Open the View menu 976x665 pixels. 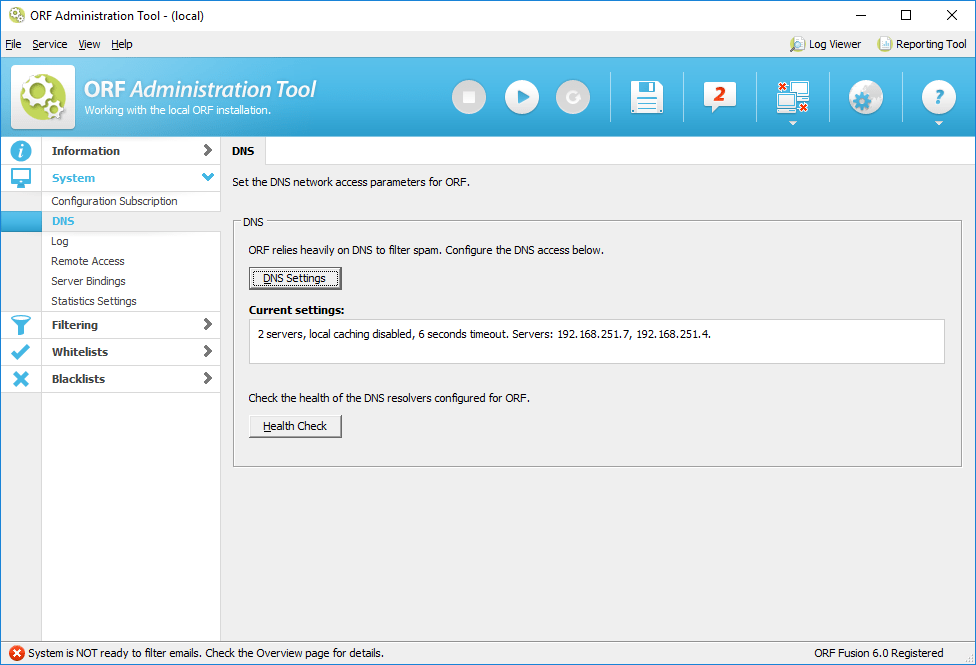point(89,44)
